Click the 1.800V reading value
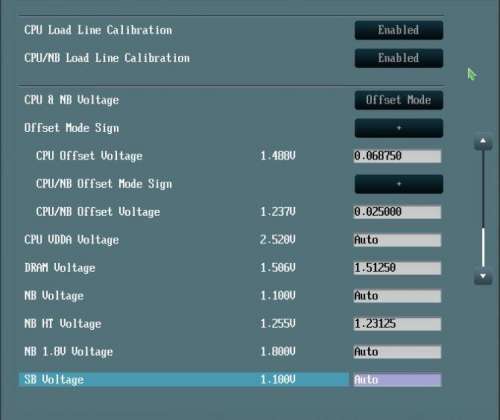500x420 pixels. (278, 352)
